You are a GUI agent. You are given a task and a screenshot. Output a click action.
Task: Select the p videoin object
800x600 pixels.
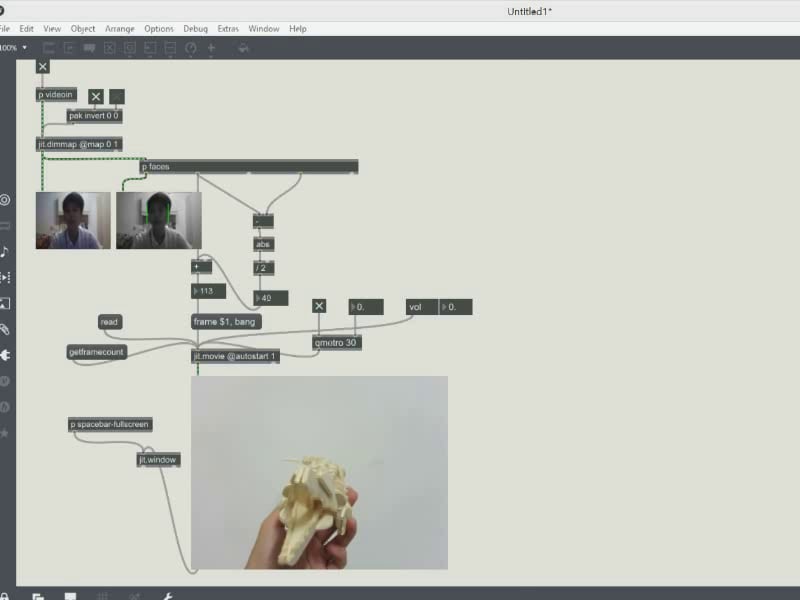tap(56, 94)
